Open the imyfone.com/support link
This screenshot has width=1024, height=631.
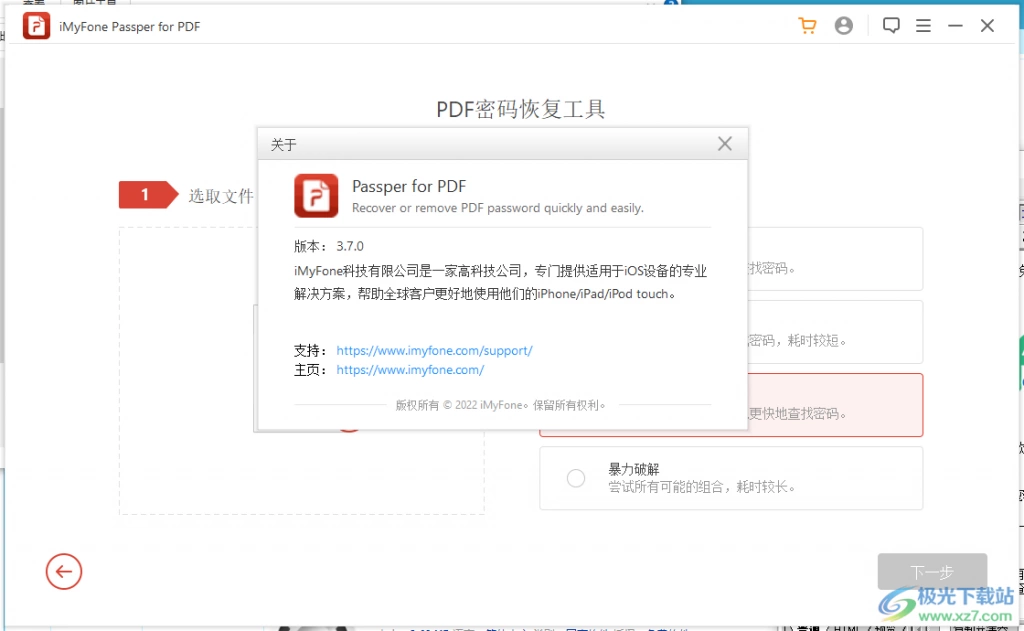pos(434,351)
